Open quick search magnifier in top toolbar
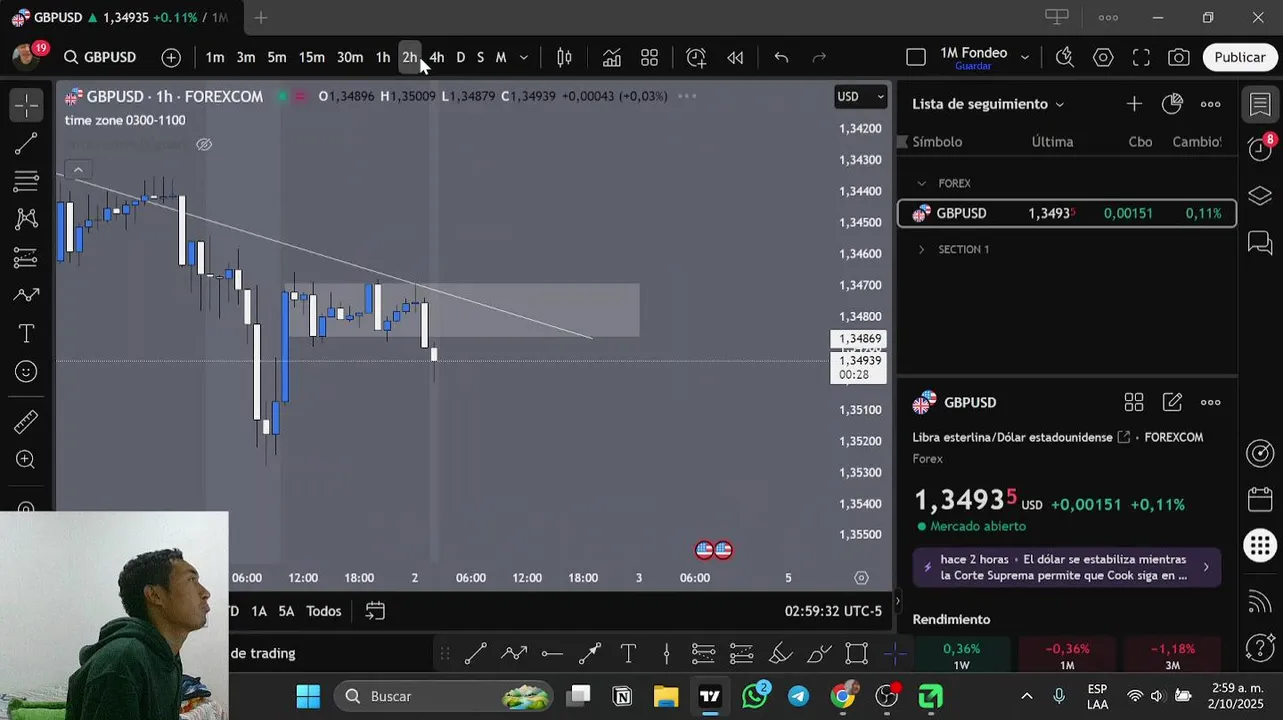Image resolution: width=1283 pixels, height=720 pixels. [x=1064, y=58]
